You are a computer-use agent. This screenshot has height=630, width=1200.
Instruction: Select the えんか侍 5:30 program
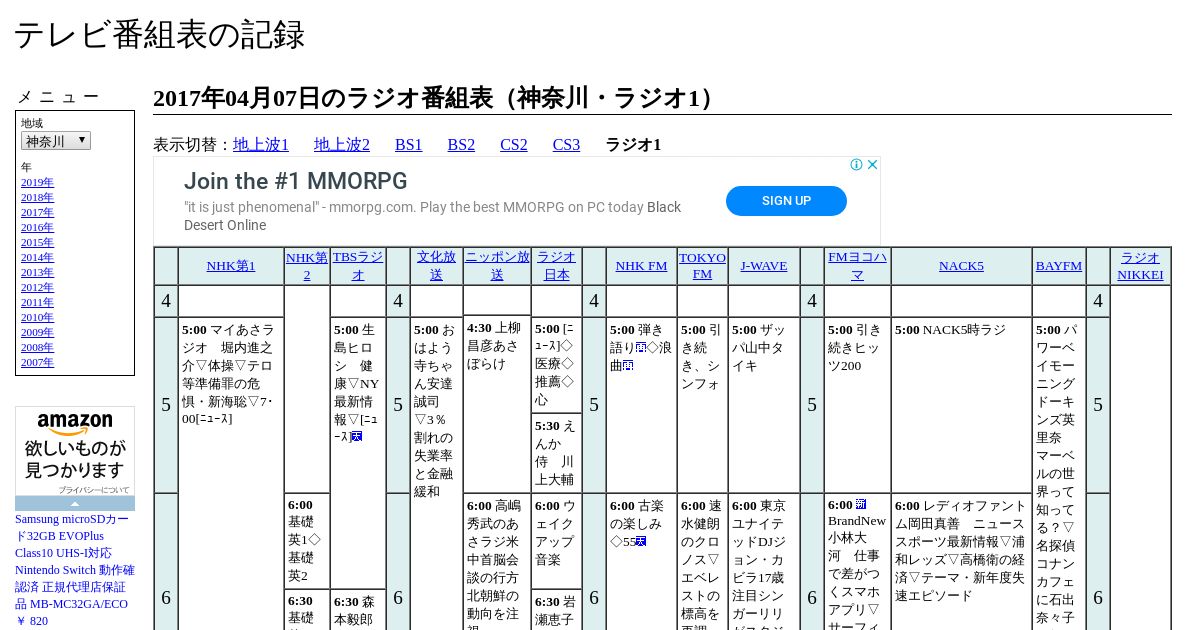556,452
